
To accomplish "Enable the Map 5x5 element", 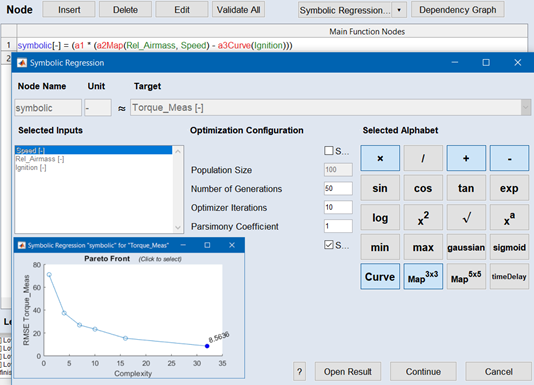I will coord(466,276).
